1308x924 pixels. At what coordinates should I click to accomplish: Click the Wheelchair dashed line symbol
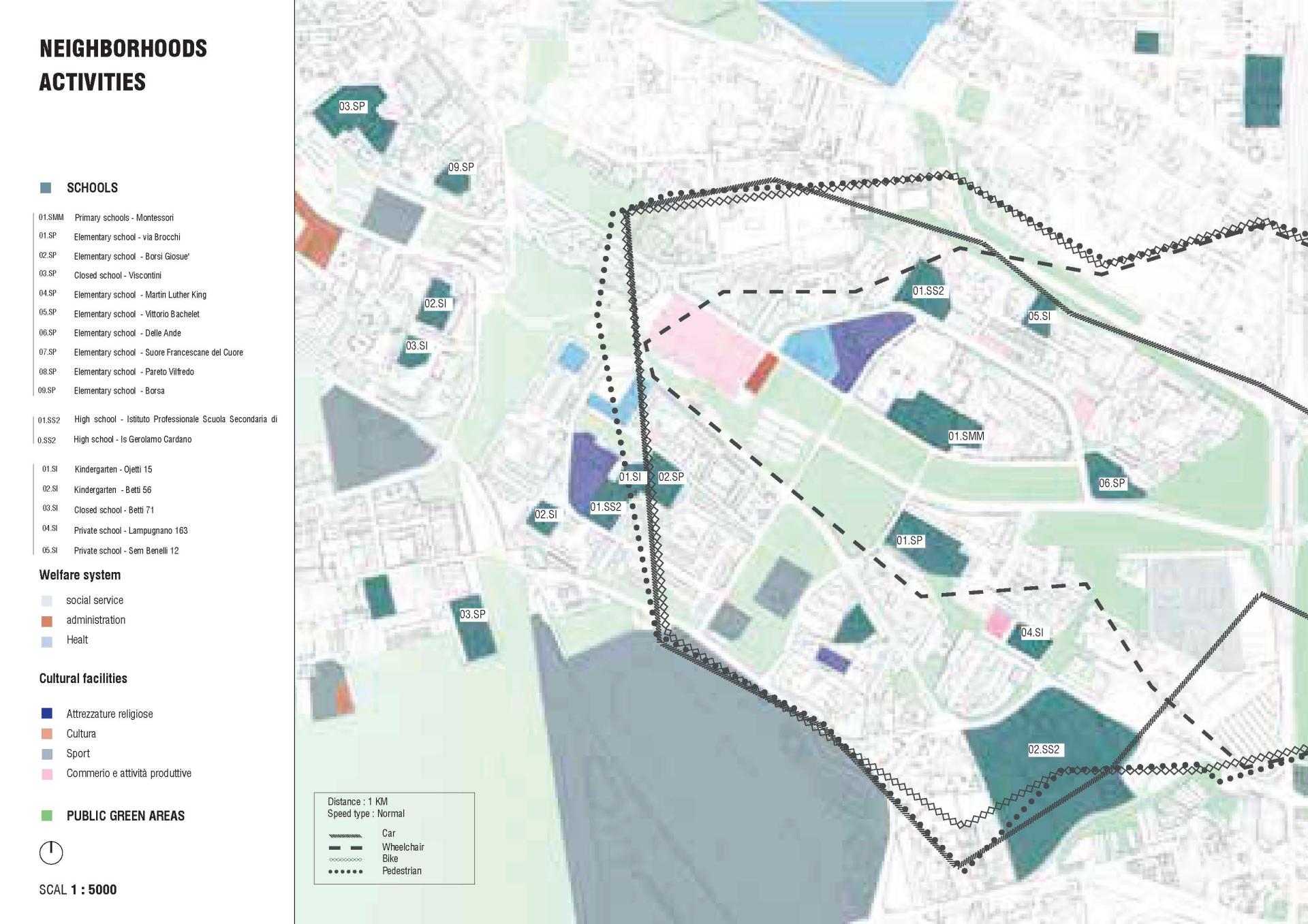345,848
